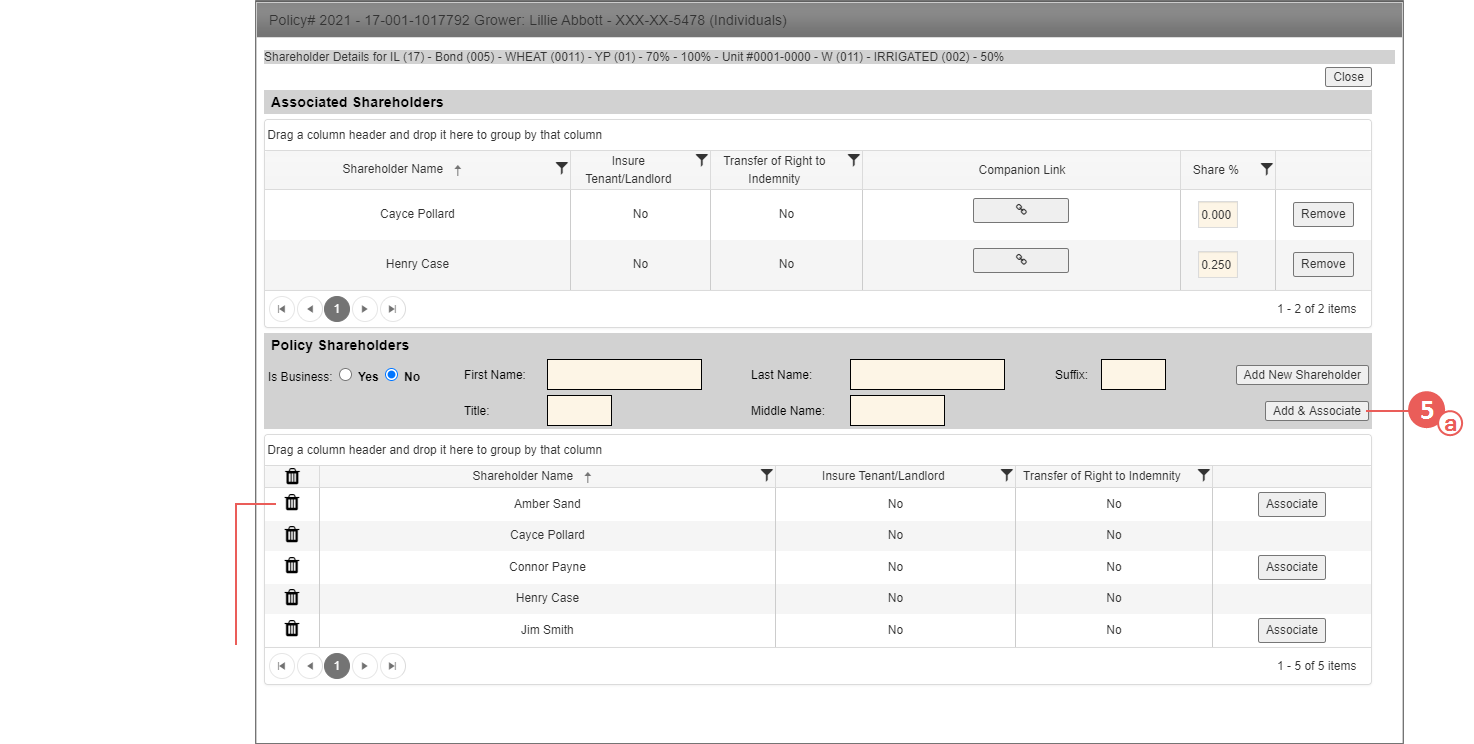Associate Amber Sand
The width and height of the screenshot is (1474, 744).
(x=1292, y=504)
